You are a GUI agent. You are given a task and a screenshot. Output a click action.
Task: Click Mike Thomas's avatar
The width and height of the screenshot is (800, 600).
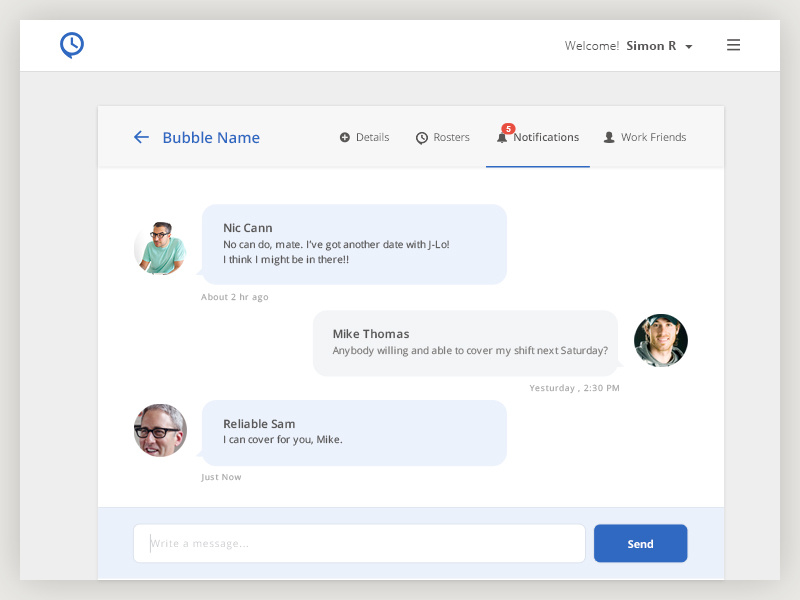[x=661, y=340]
